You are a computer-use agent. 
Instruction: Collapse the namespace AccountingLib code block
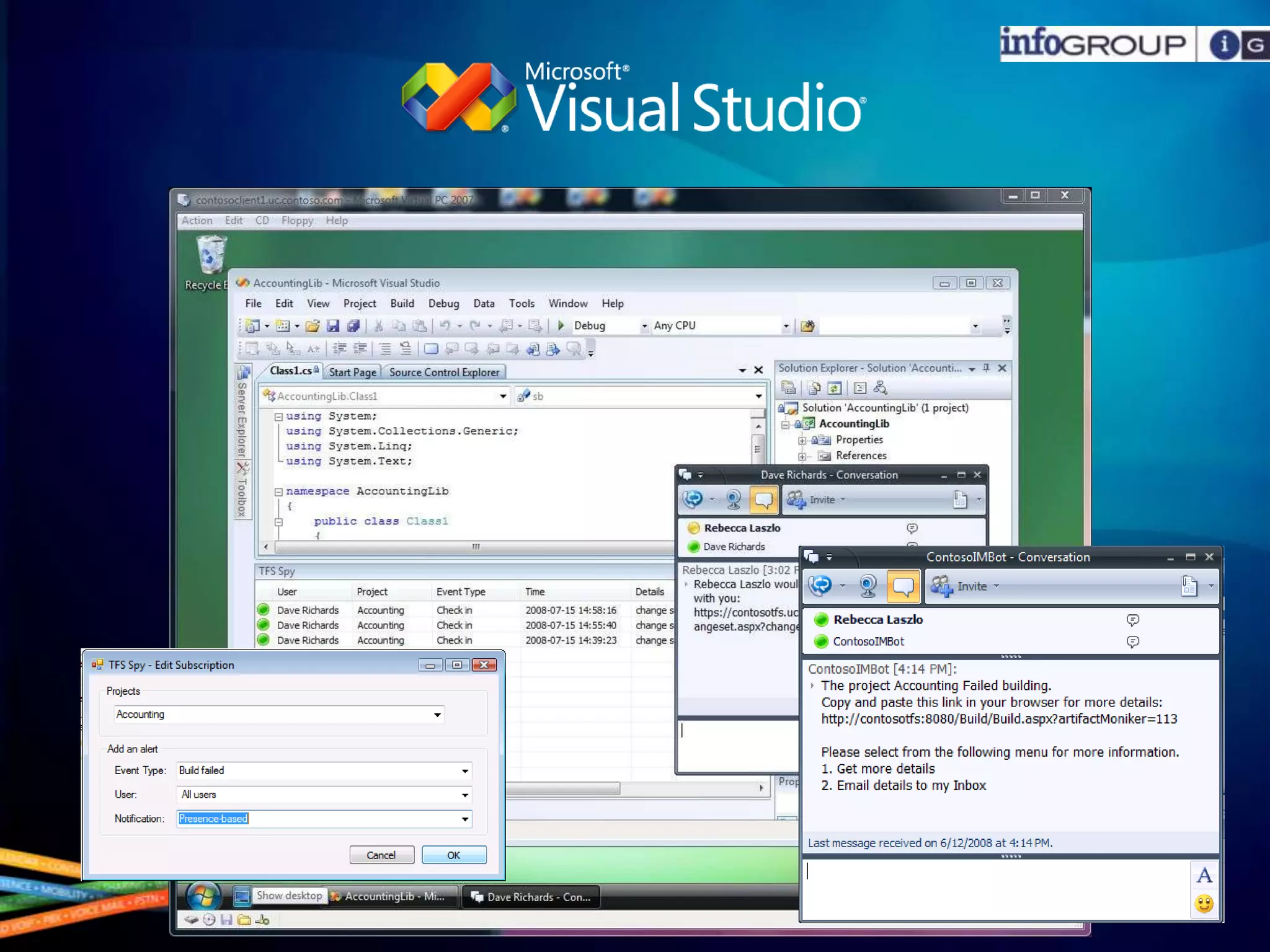(278, 491)
